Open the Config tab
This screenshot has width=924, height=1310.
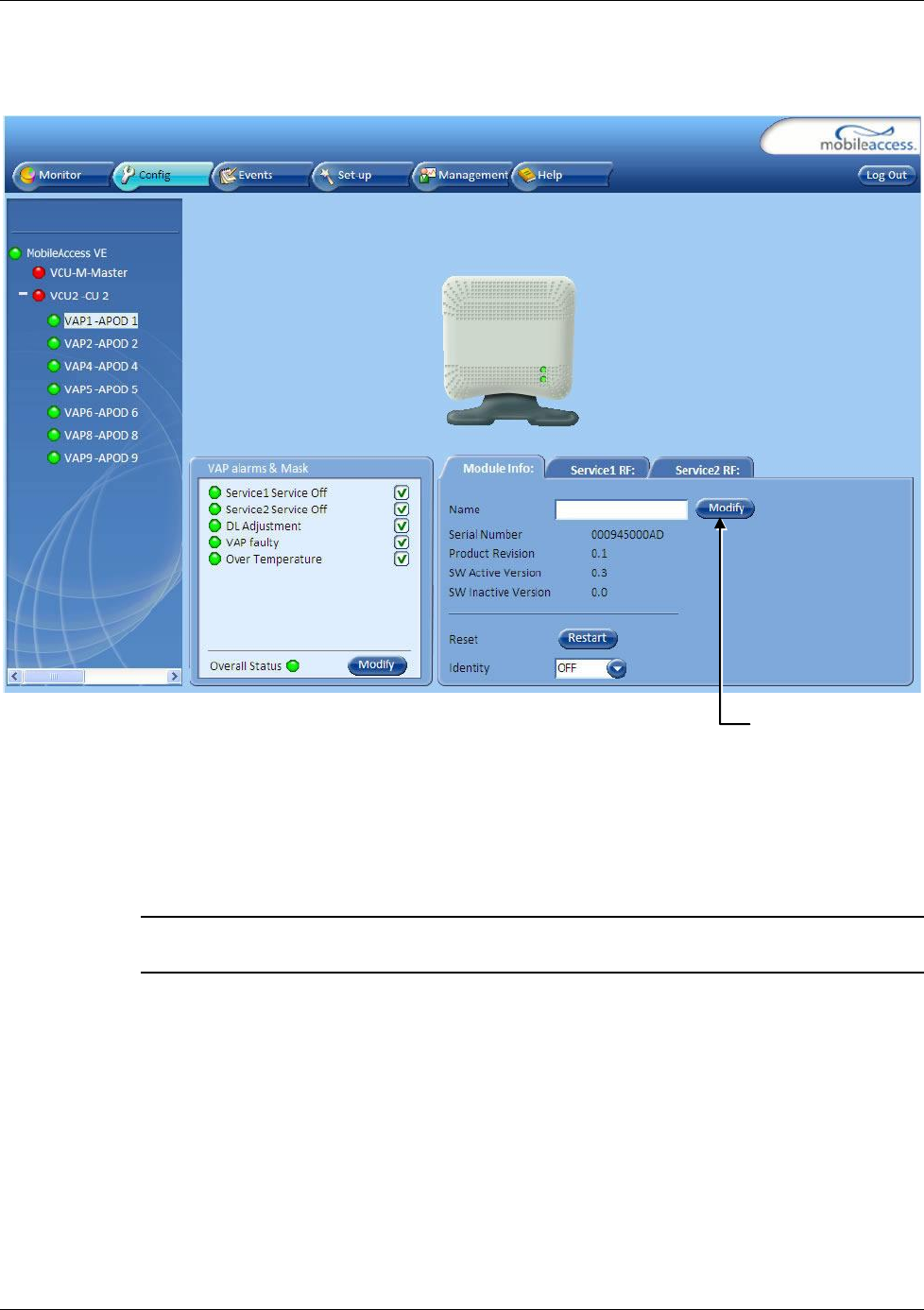(163, 175)
